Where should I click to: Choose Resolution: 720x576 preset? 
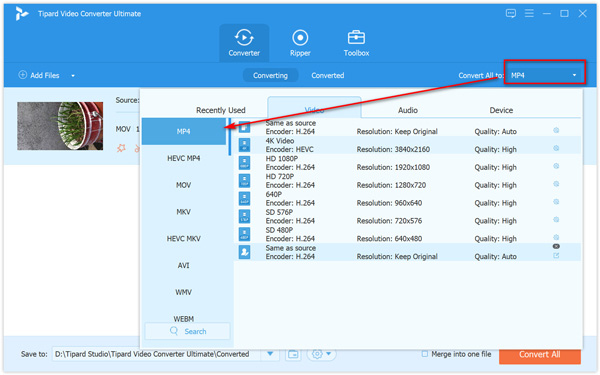click(x=408, y=217)
